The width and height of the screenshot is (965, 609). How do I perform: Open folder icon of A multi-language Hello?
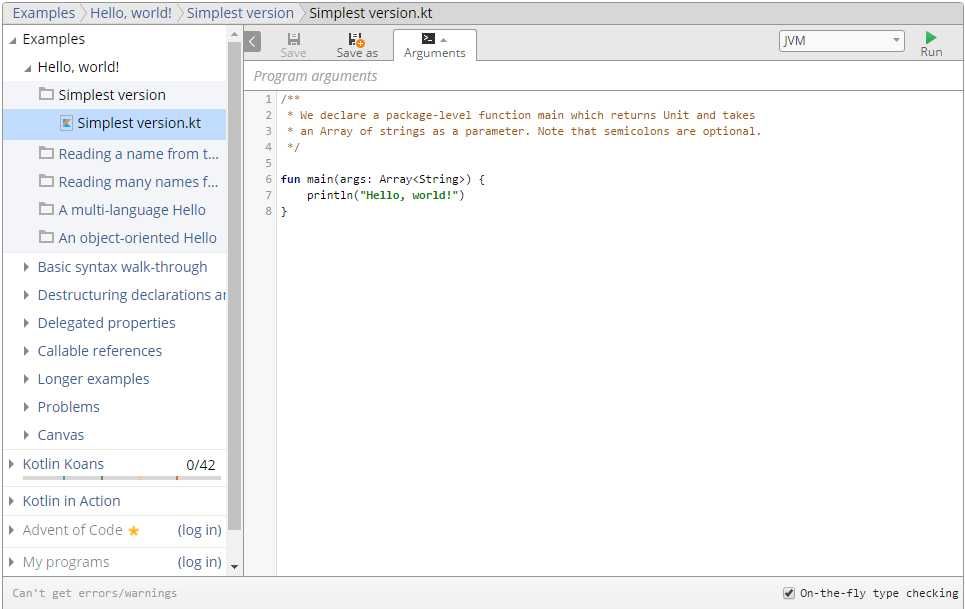46,209
